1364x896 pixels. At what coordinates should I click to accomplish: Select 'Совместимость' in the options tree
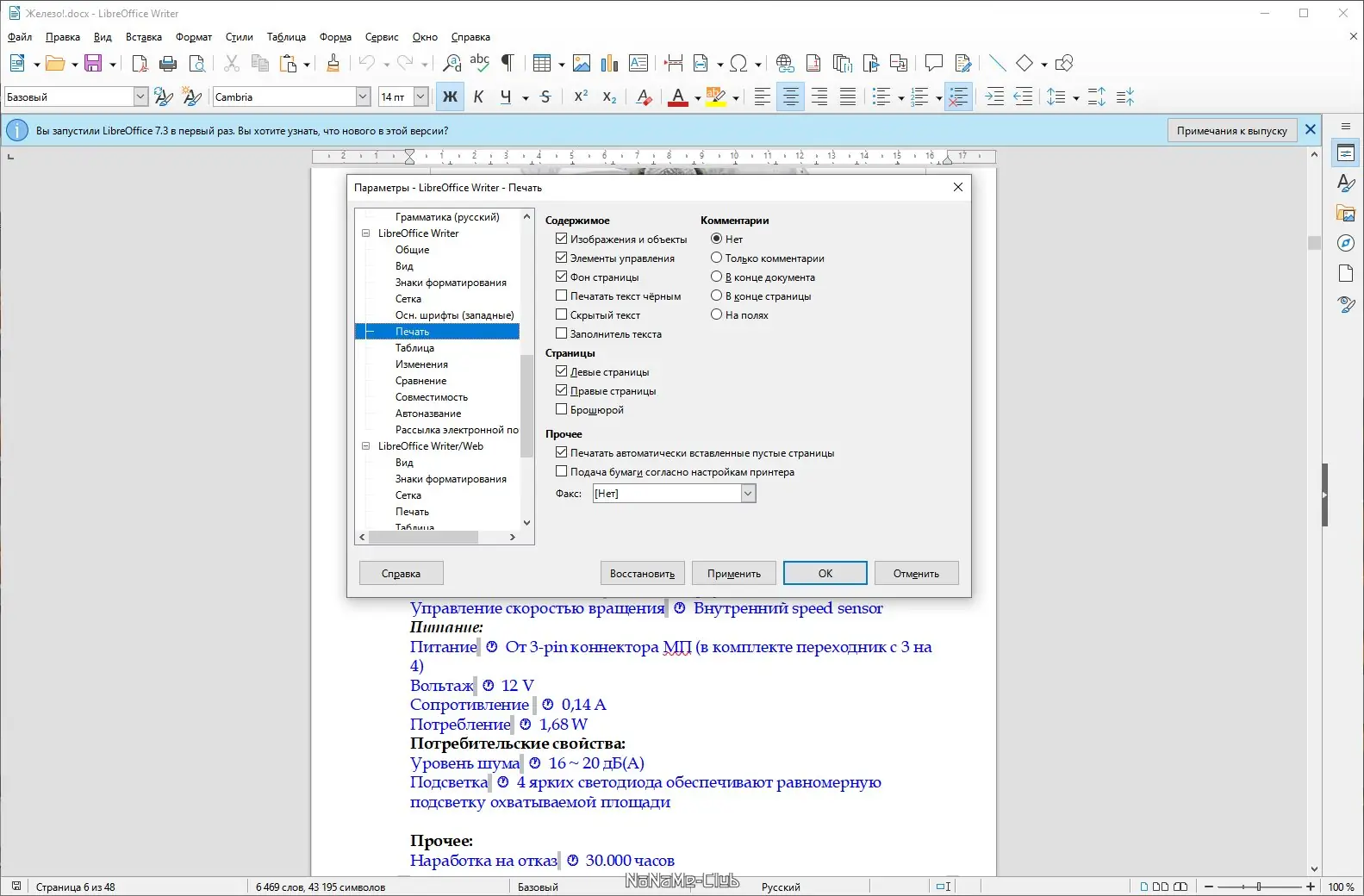(x=431, y=397)
